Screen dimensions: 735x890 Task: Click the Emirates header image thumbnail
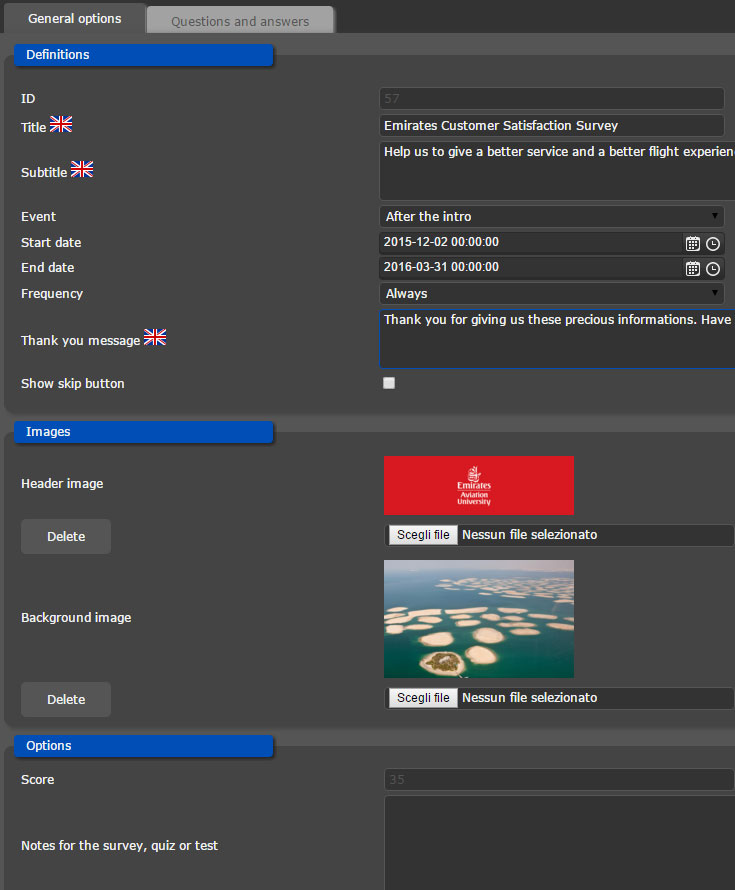(478, 485)
